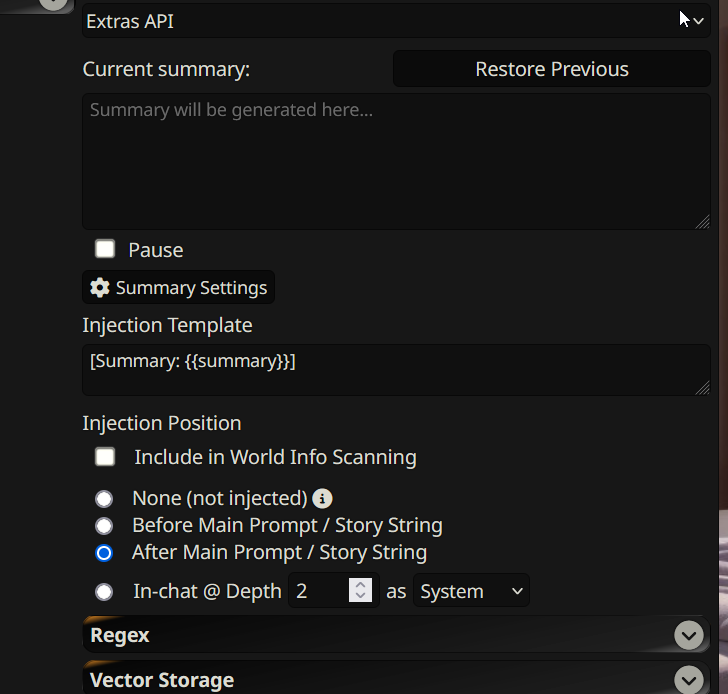Click in the Current summary text area

pyautogui.click(x=396, y=162)
